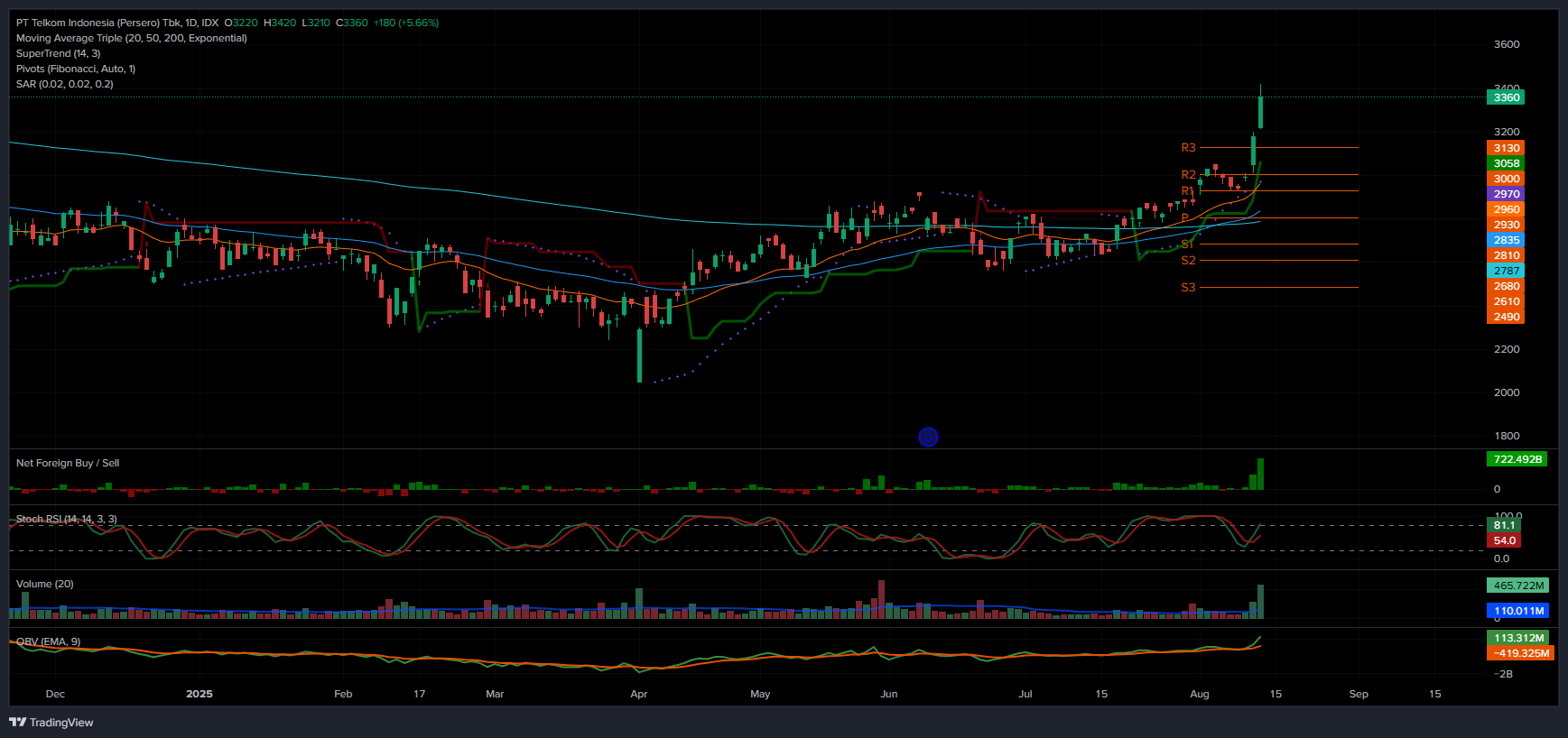The height and width of the screenshot is (738, 1568).
Task: Click the Jul label on the time axis
Action: point(1025,694)
